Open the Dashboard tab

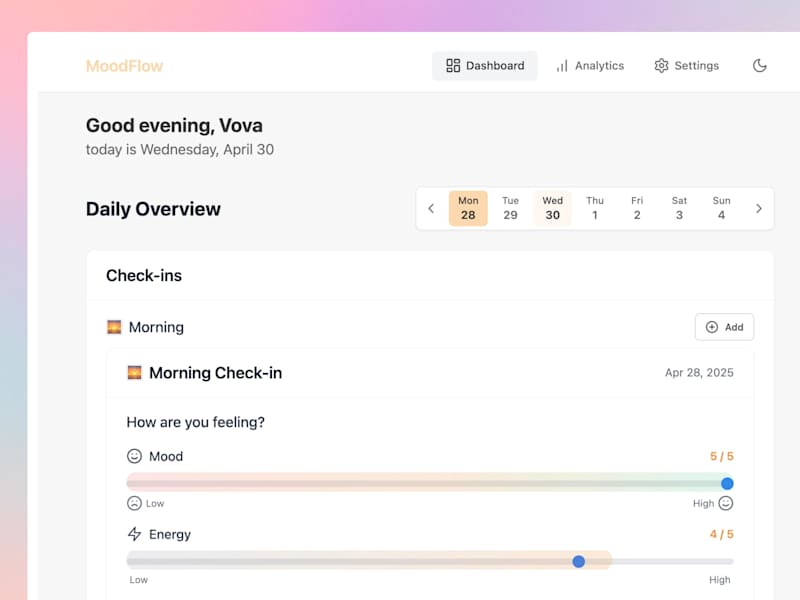(x=485, y=66)
